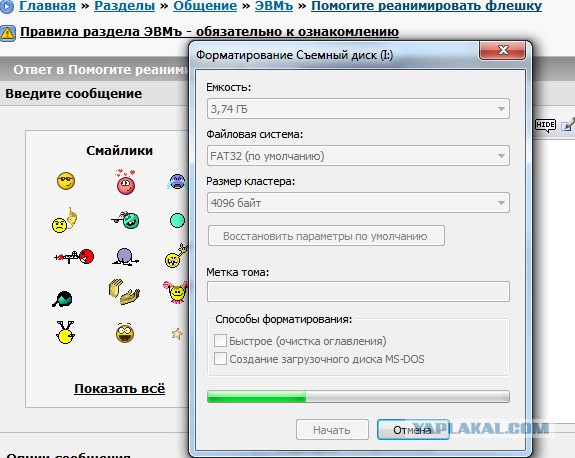Expand the Файловая система FAT32 dropdown
The width and height of the screenshot is (575, 458).
[x=358, y=156]
